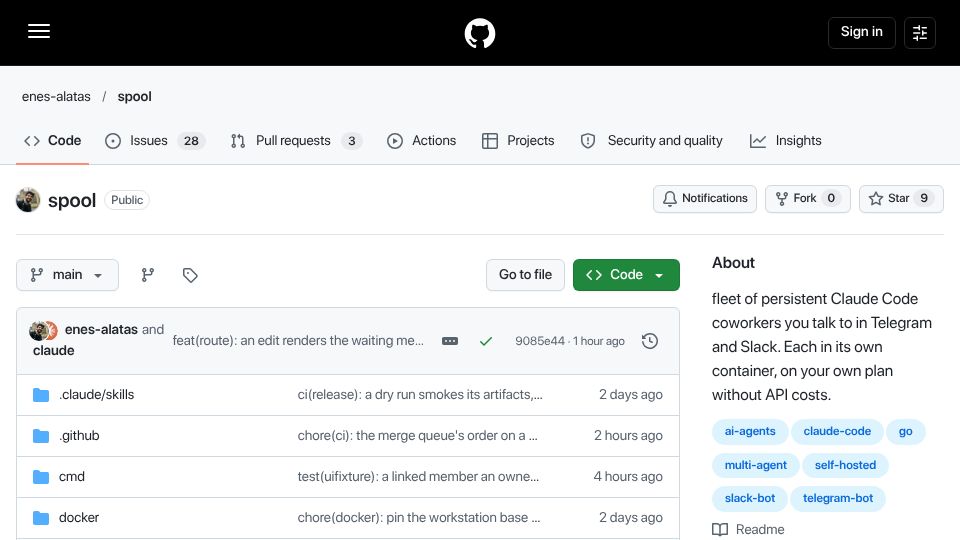
Task: Show commit checks green checkmark
Action: click(486, 341)
